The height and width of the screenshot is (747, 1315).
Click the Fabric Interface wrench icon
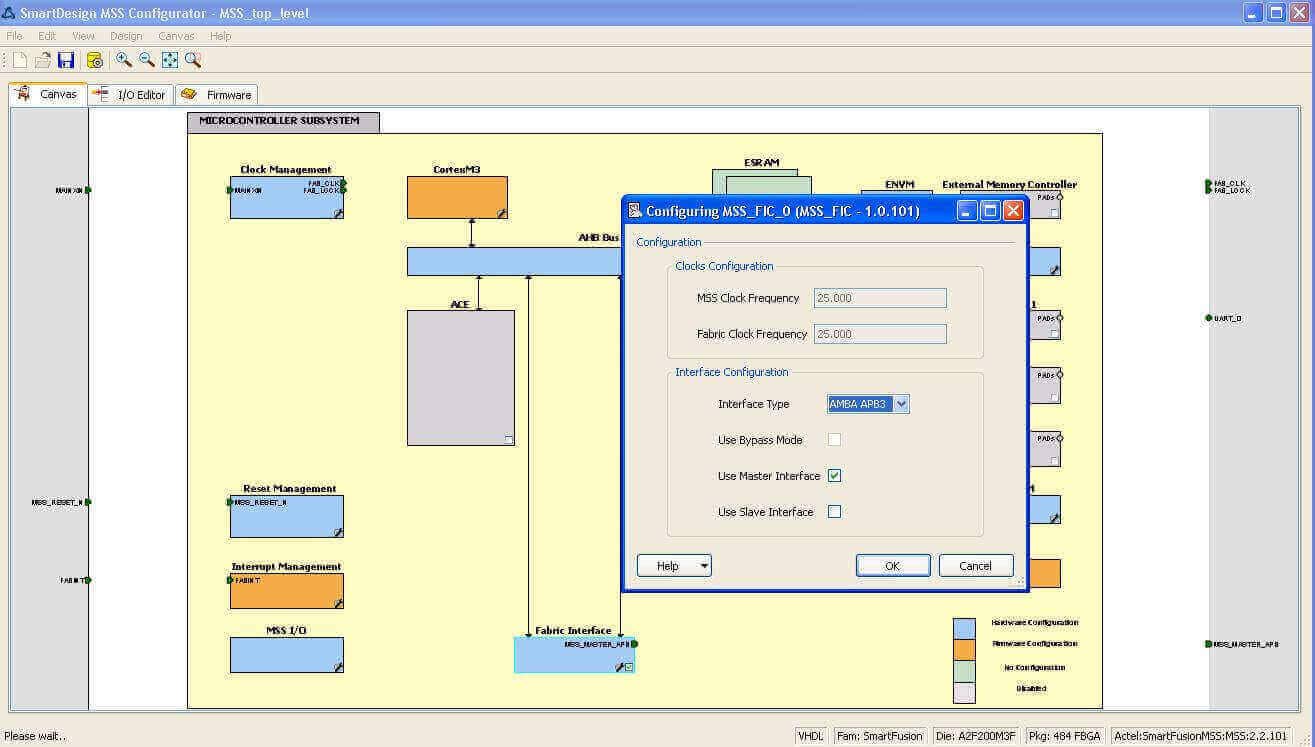point(619,667)
